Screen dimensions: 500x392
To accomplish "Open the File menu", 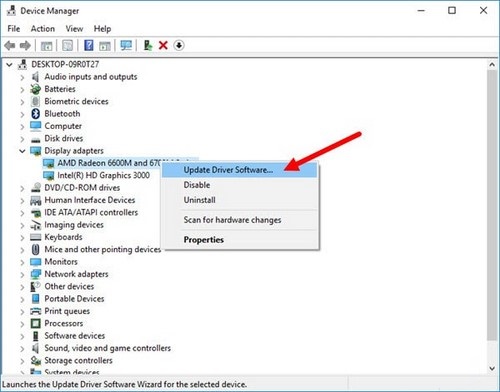I will click(x=14, y=29).
